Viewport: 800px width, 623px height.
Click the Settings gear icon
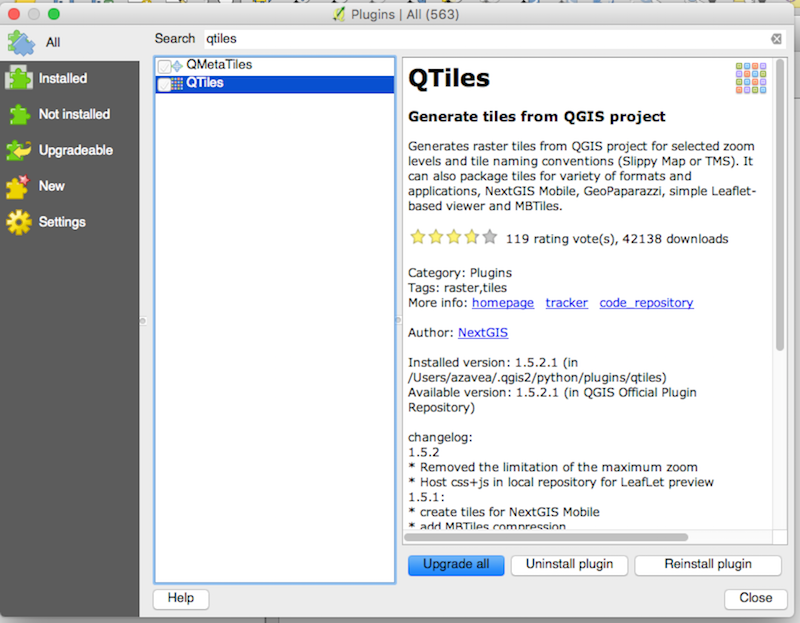tap(19, 222)
